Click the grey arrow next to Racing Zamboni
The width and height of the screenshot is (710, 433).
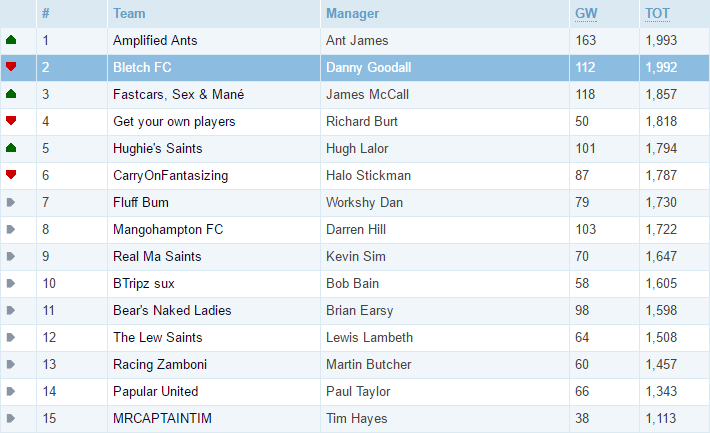(x=11, y=365)
